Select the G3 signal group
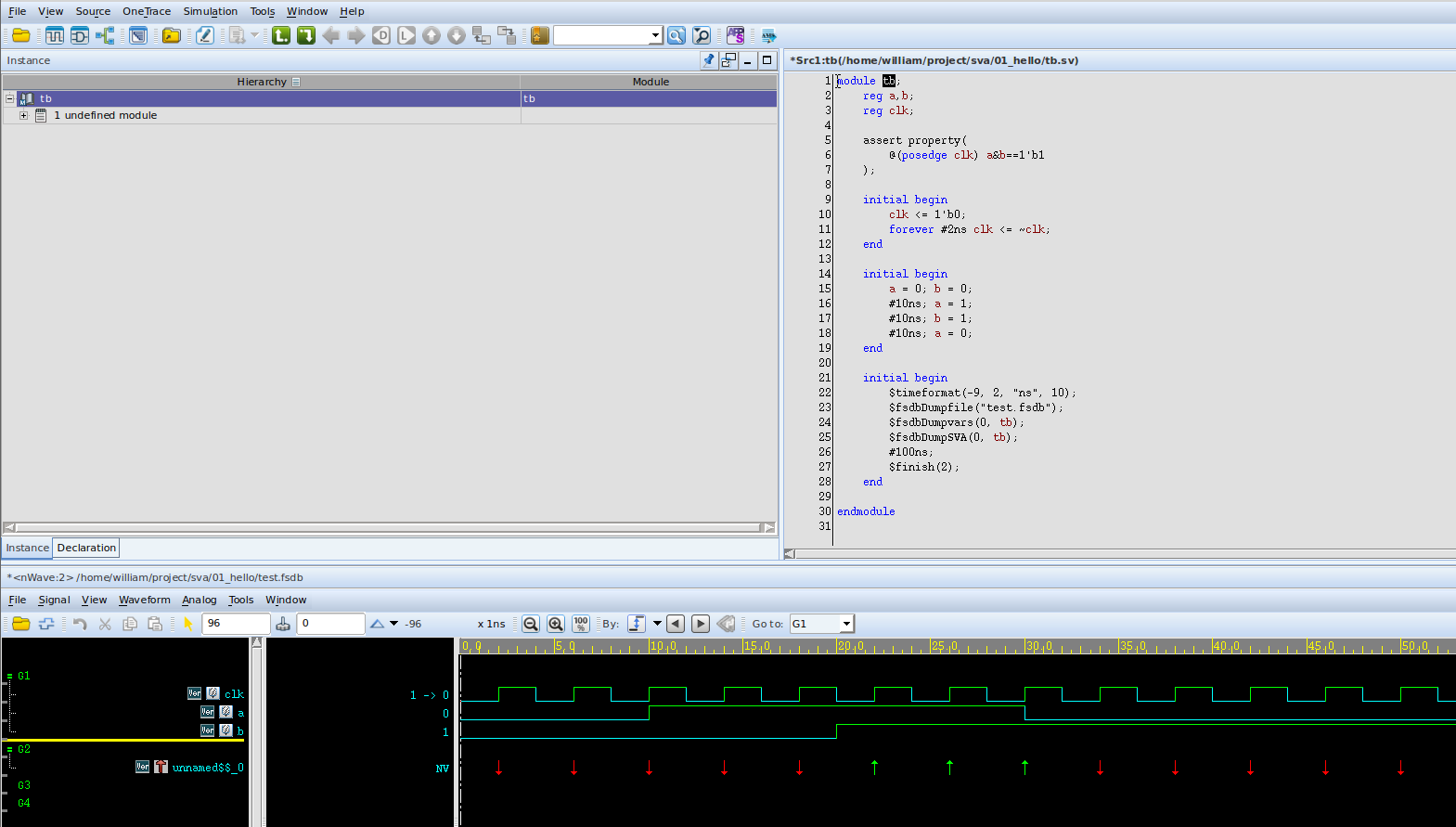1456x827 pixels. 24,785
